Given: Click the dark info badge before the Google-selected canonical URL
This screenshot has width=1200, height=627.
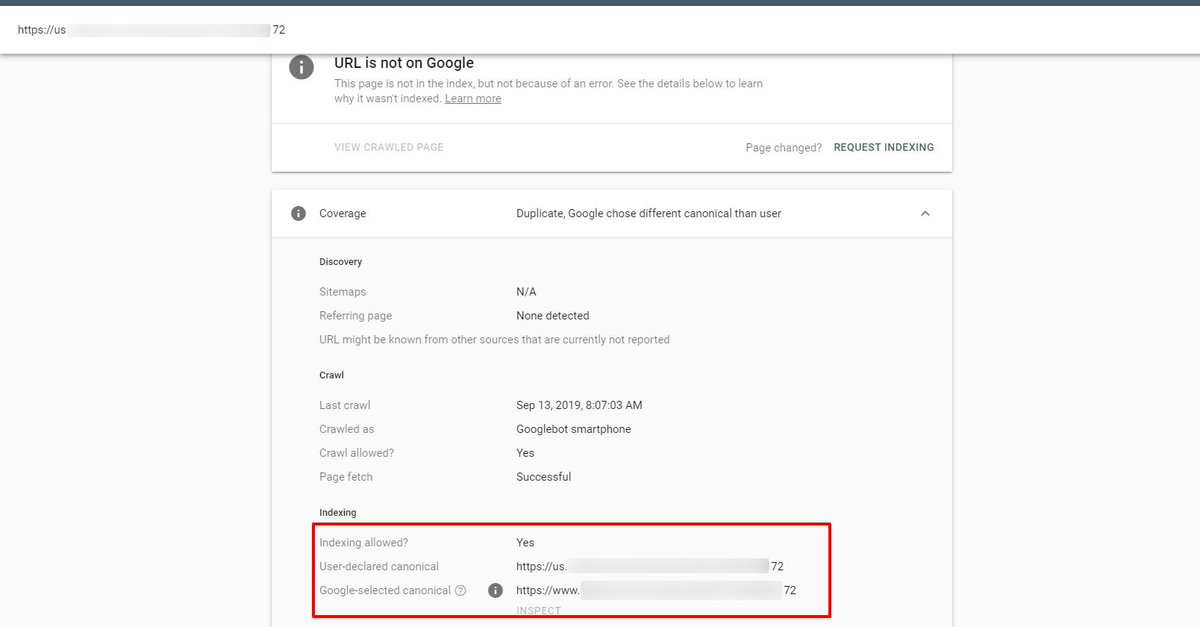Looking at the screenshot, I should (495, 590).
